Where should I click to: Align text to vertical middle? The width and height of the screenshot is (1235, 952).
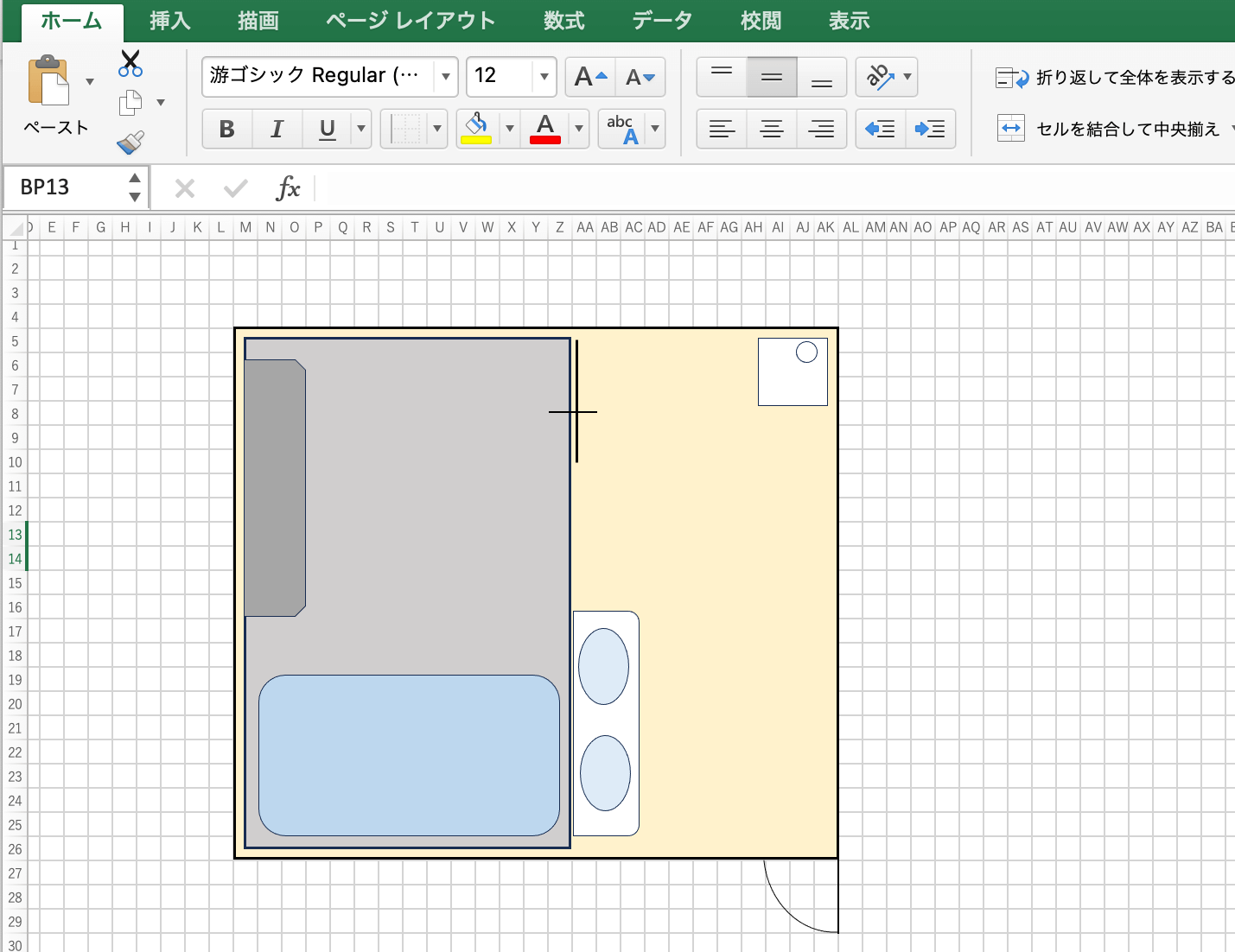[x=772, y=77]
